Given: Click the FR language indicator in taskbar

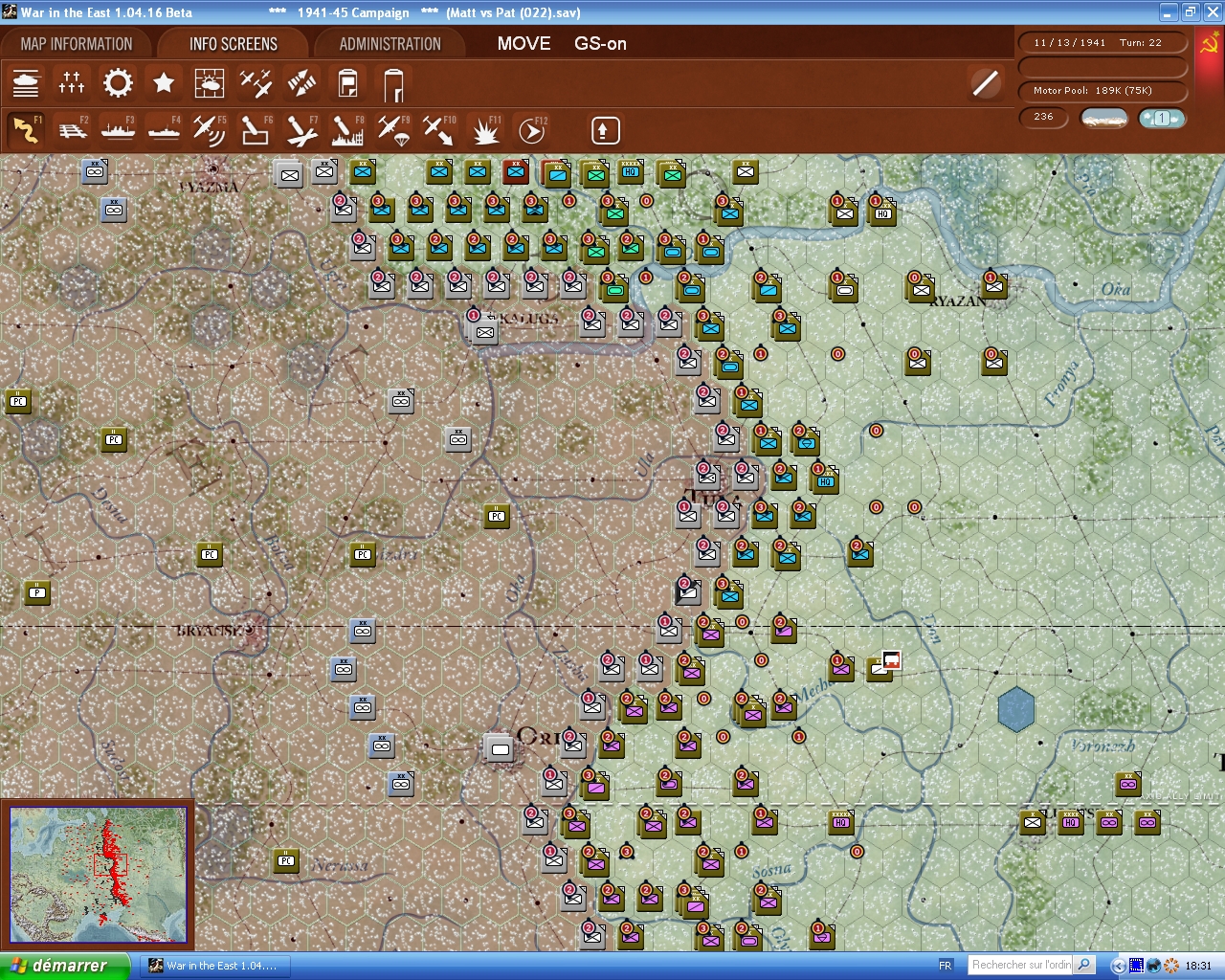Looking at the screenshot, I should [x=946, y=966].
